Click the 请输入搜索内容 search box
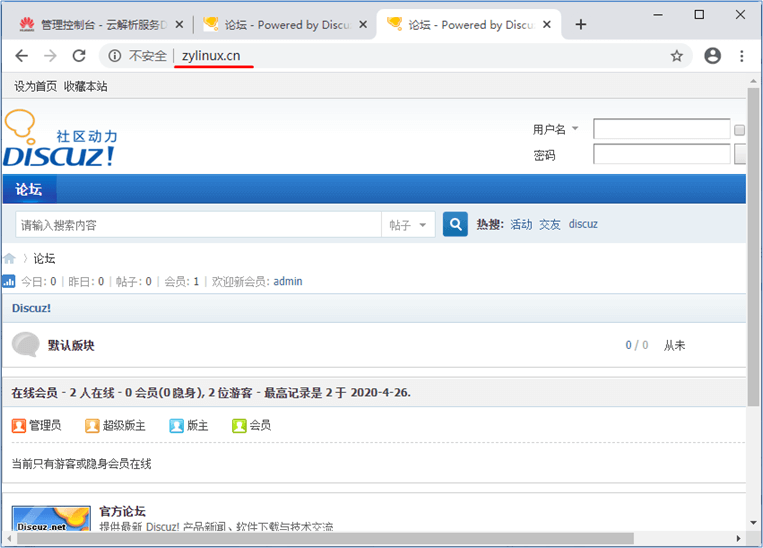Viewport: 763px width, 548px height. (199, 225)
